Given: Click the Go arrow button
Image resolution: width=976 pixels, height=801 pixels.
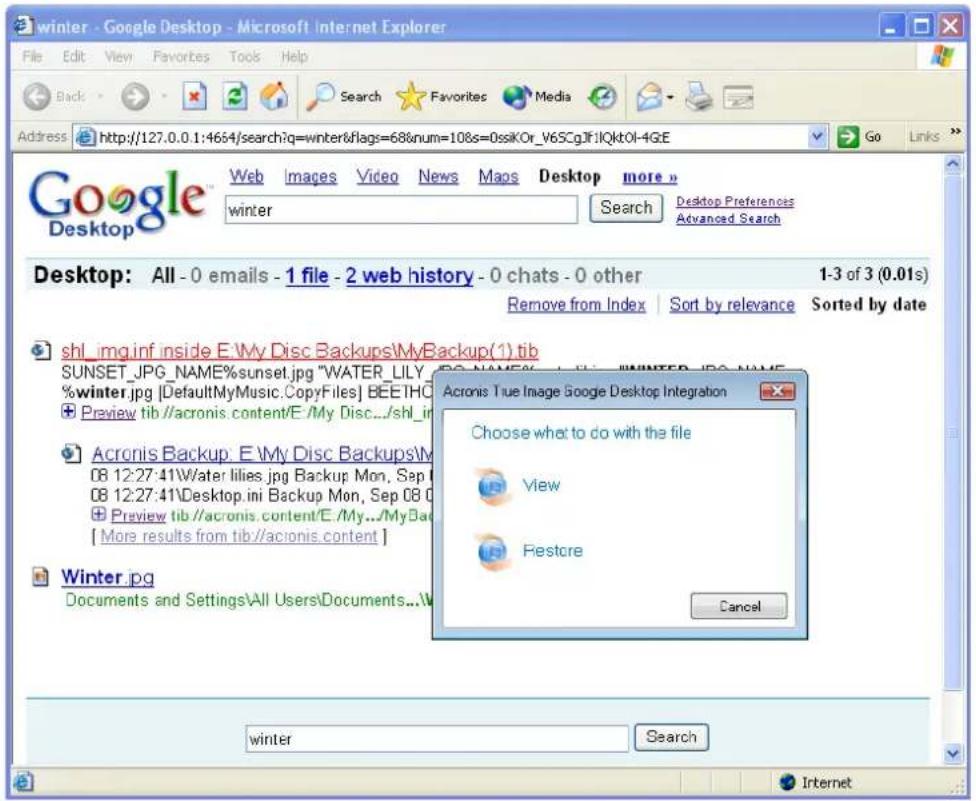Looking at the screenshot, I should (847, 137).
